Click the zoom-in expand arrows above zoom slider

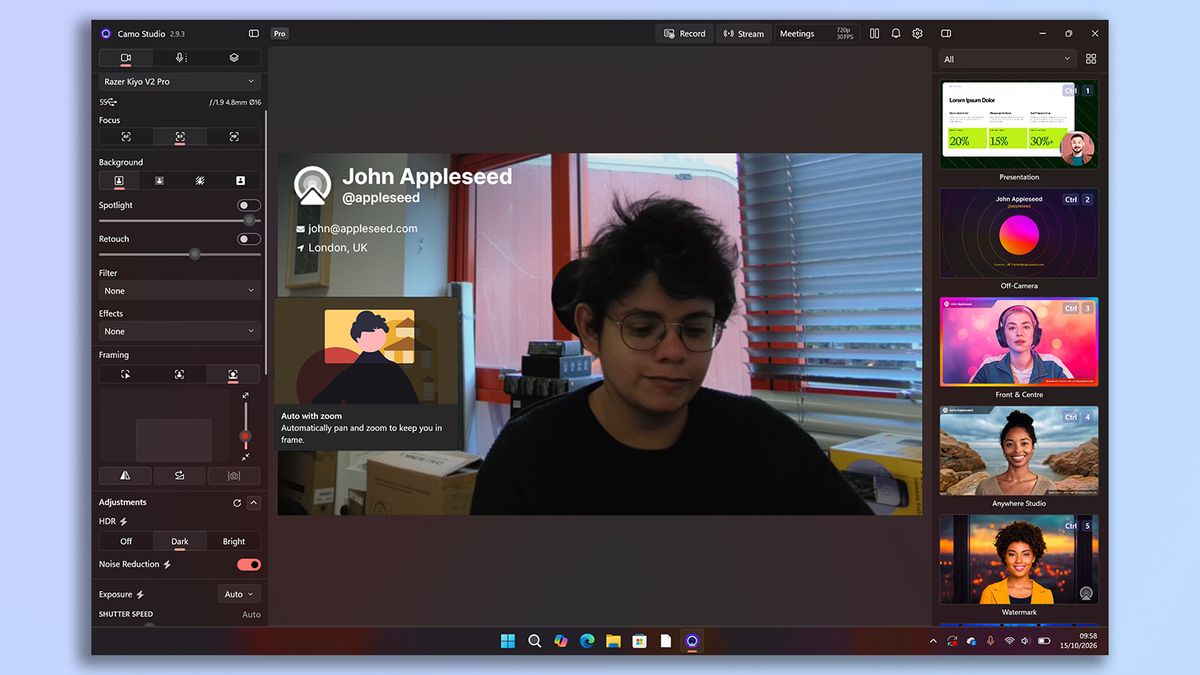click(246, 396)
